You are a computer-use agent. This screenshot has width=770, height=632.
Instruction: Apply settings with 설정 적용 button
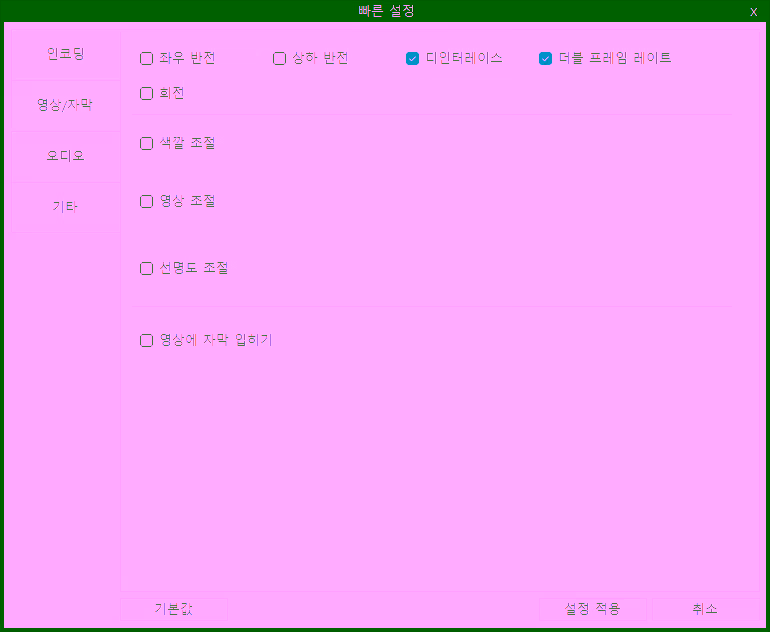[593, 609]
